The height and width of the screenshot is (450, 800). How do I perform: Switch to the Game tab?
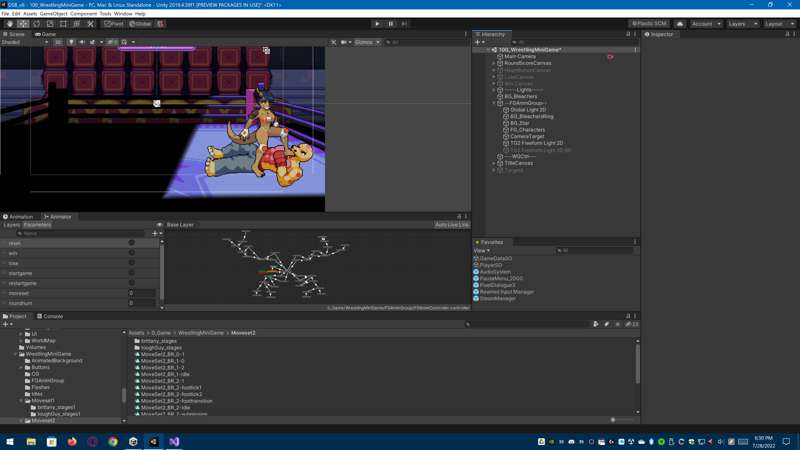point(45,34)
